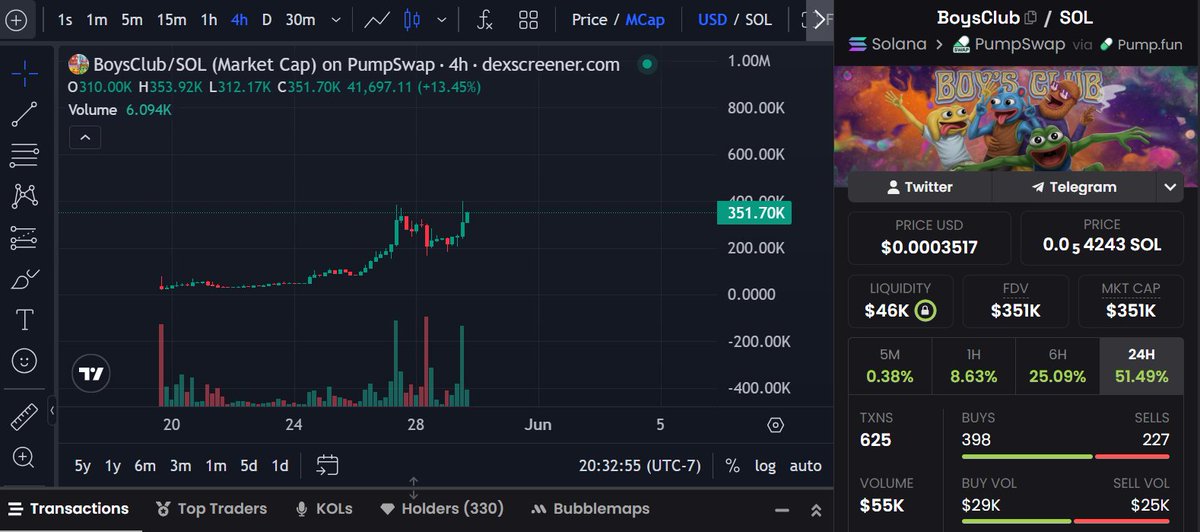The width and height of the screenshot is (1200, 532).
Task: Set the chart interval to D
Action: click(x=267, y=19)
